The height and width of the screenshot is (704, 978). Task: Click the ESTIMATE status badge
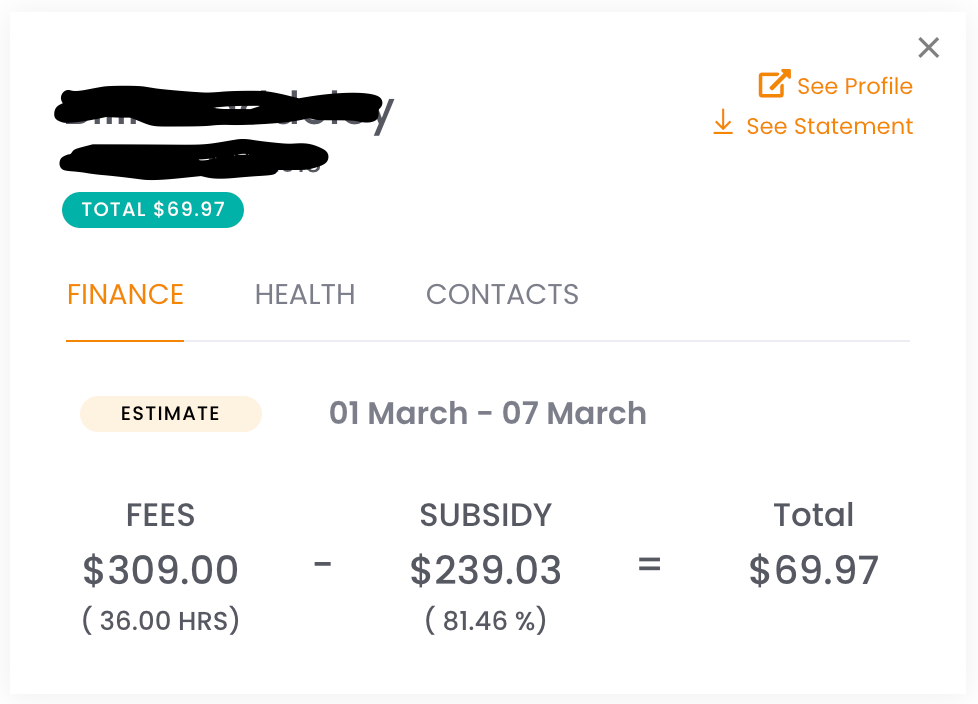pyautogui.click(x=170, y=413)
